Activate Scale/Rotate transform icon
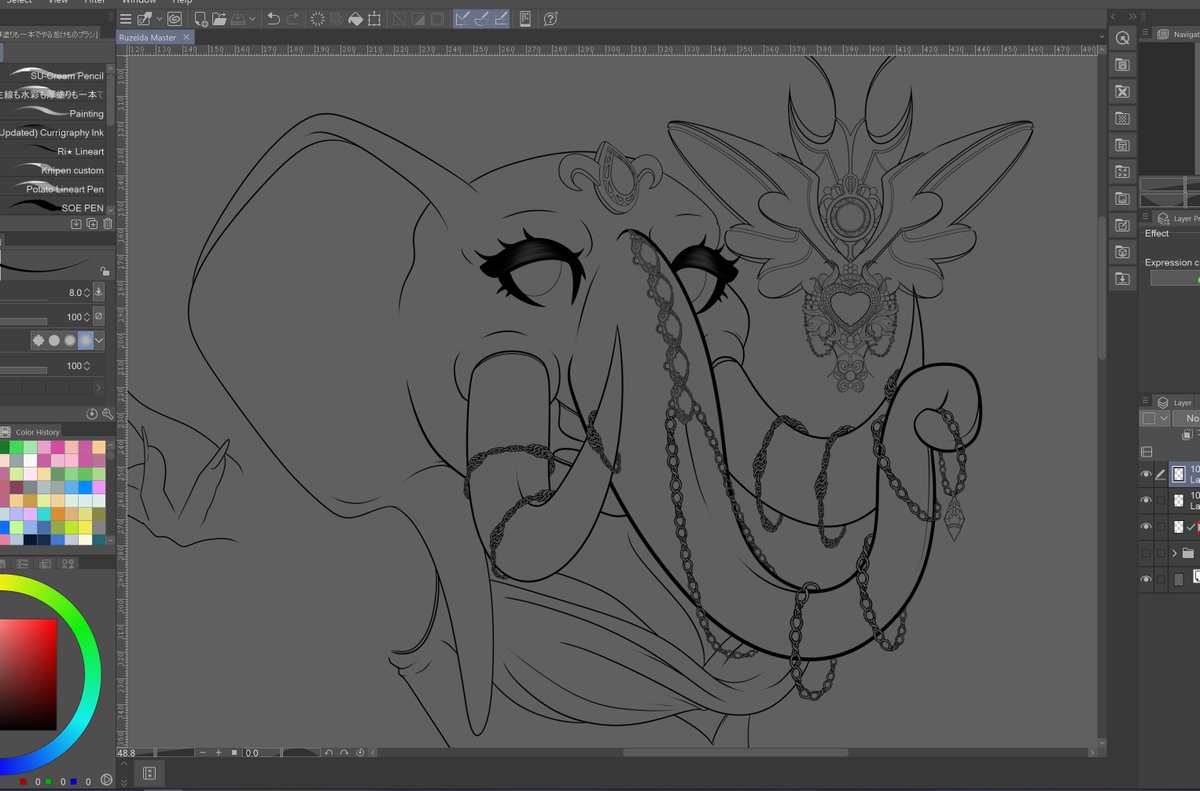This screenshot has height=791, width=1200. click(374, 19)
